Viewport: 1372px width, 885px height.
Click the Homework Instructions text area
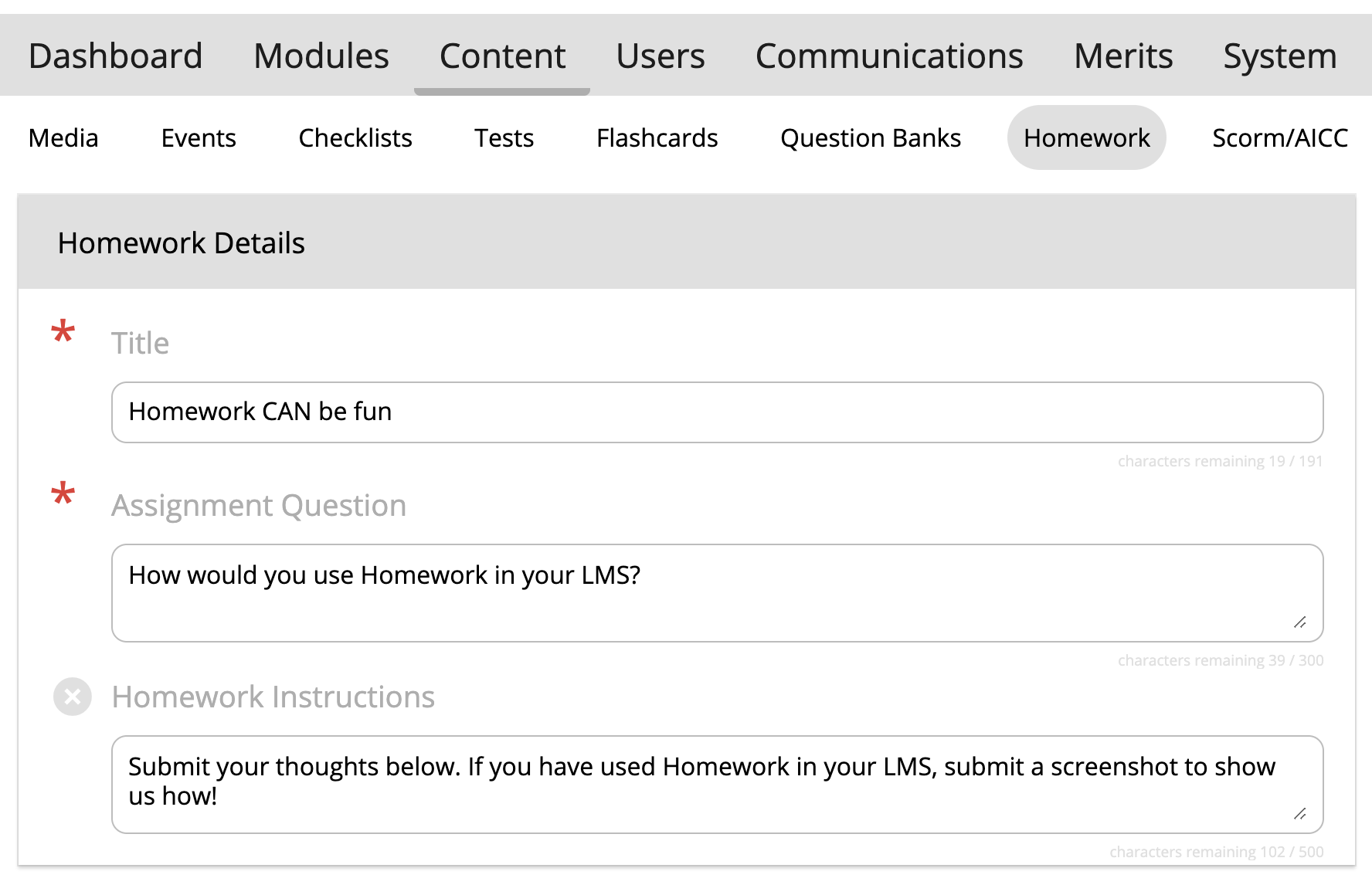(718, 785)
